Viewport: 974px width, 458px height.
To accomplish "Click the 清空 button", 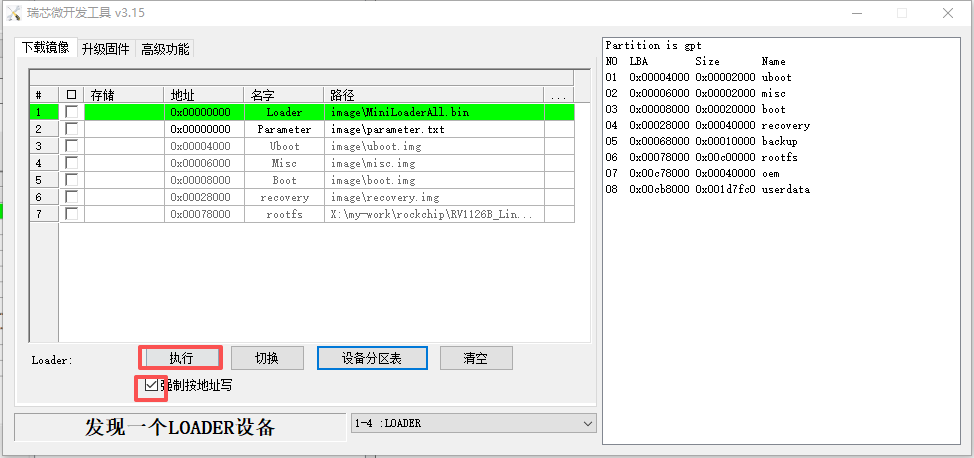I will pyautogui.click(x=476, y=358).
